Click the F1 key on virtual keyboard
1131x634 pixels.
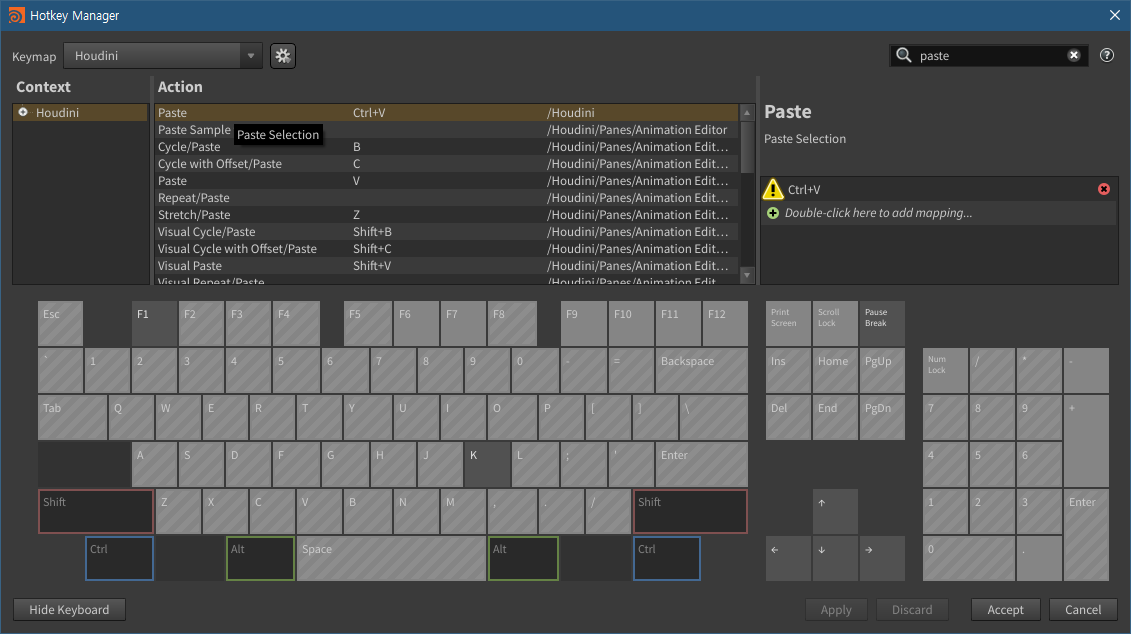click(x=154, y=323)
